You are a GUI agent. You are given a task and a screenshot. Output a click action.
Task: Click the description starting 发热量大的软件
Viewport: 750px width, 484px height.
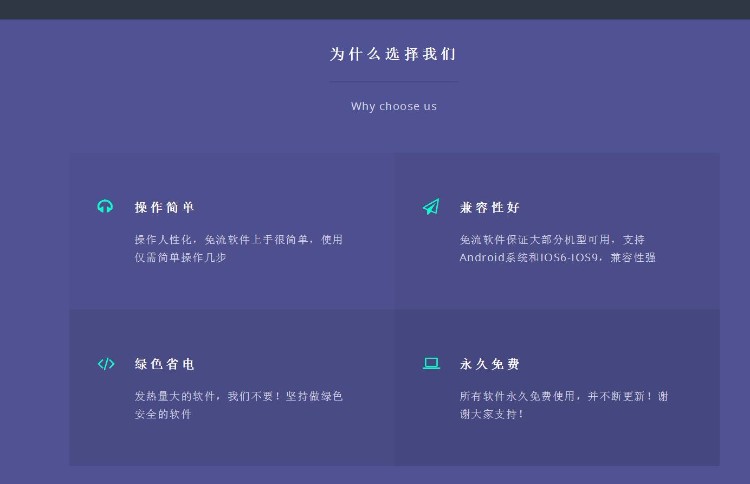pos(239,405)
